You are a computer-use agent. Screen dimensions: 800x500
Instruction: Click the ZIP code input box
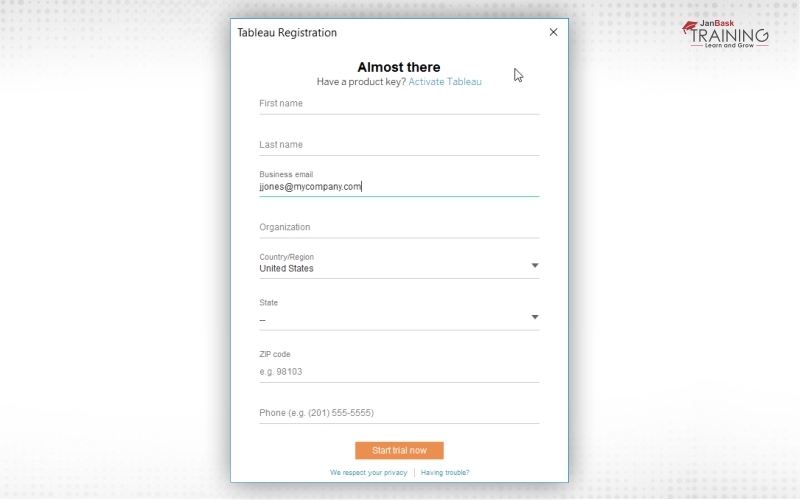tap(398, 372)
